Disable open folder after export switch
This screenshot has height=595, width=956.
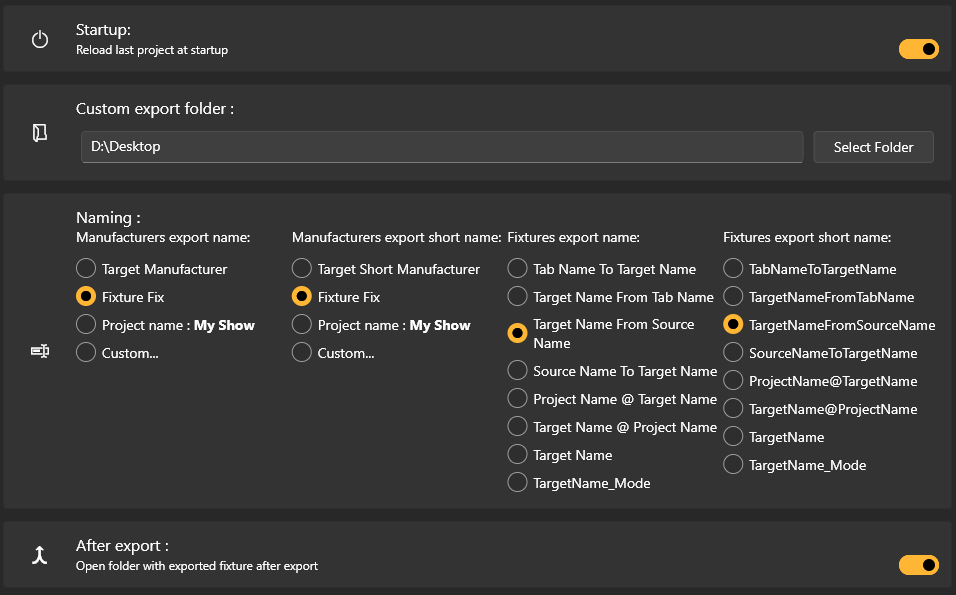(918, 565)
